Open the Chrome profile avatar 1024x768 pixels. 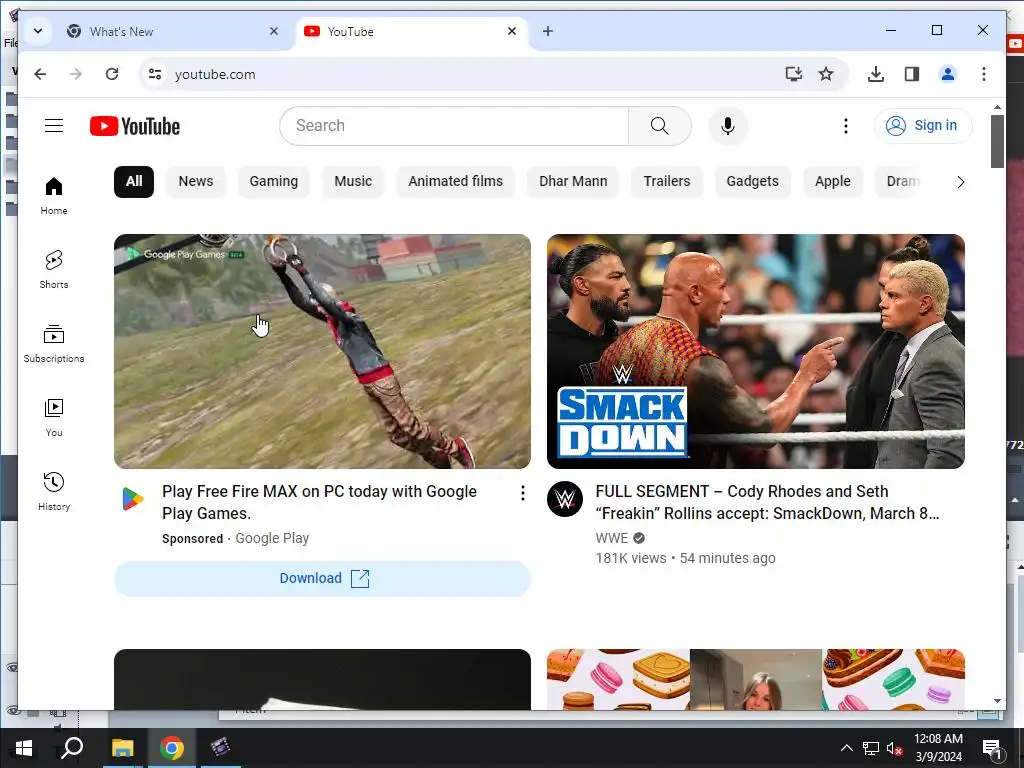[x=948, y=74]
